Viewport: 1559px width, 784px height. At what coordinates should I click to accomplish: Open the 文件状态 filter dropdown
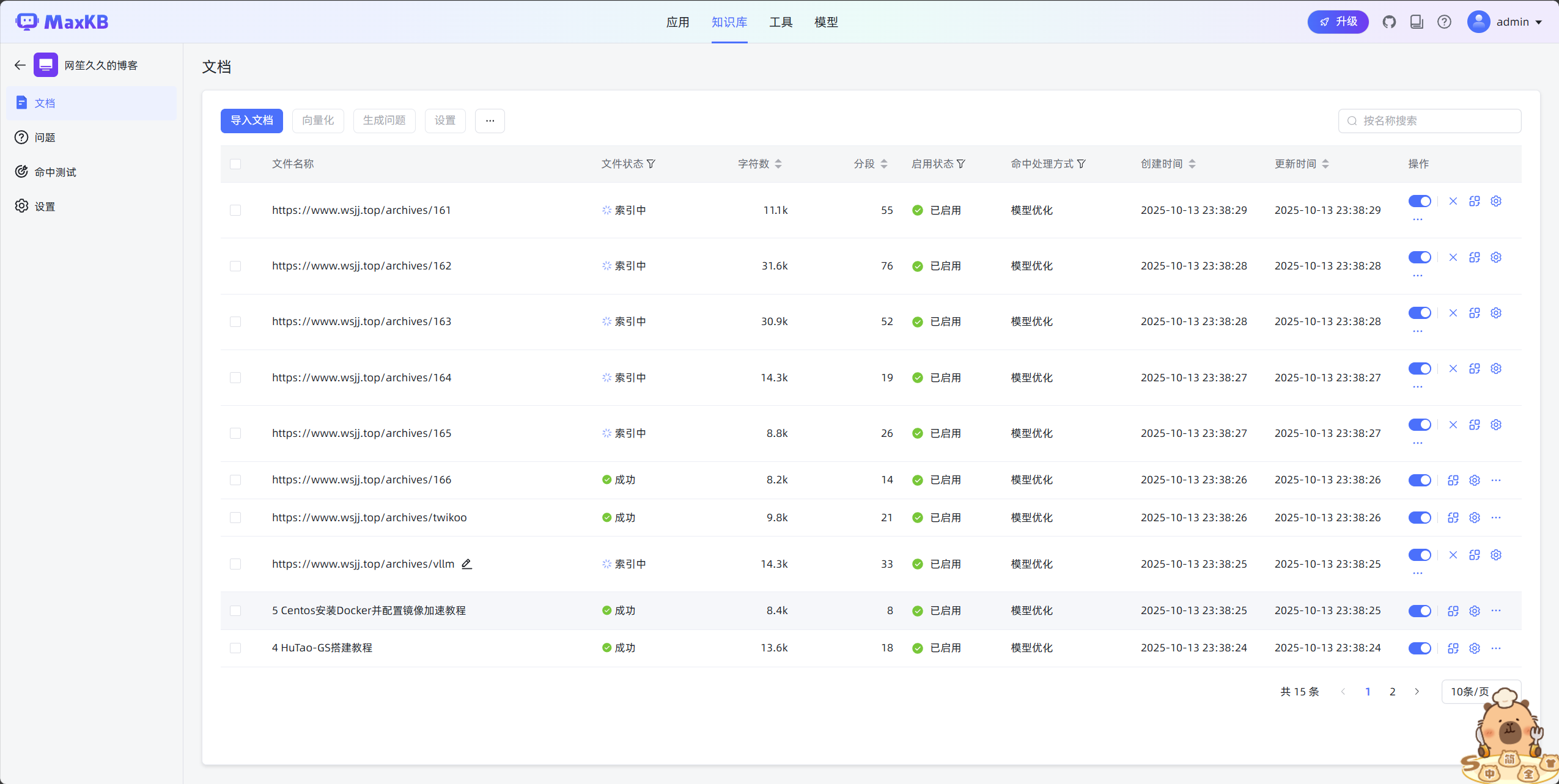[x=651, y=164]
